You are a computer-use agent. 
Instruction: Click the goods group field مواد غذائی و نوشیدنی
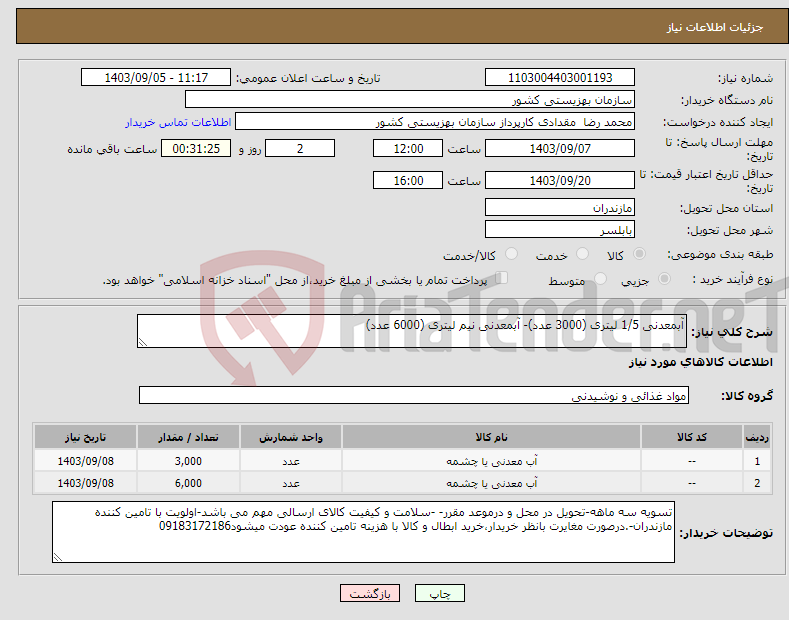(414, 396)
